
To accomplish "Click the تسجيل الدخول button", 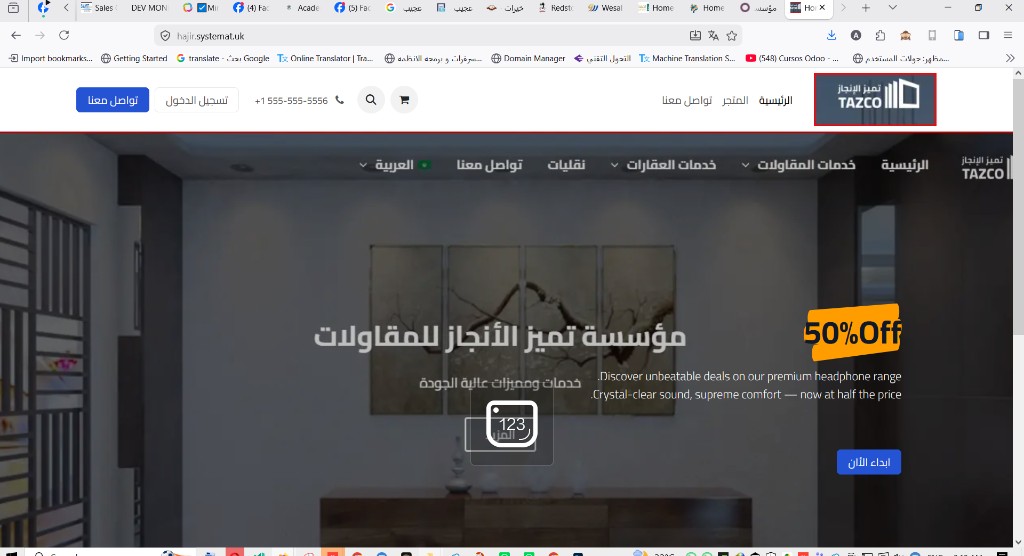I will coord(197,100).
